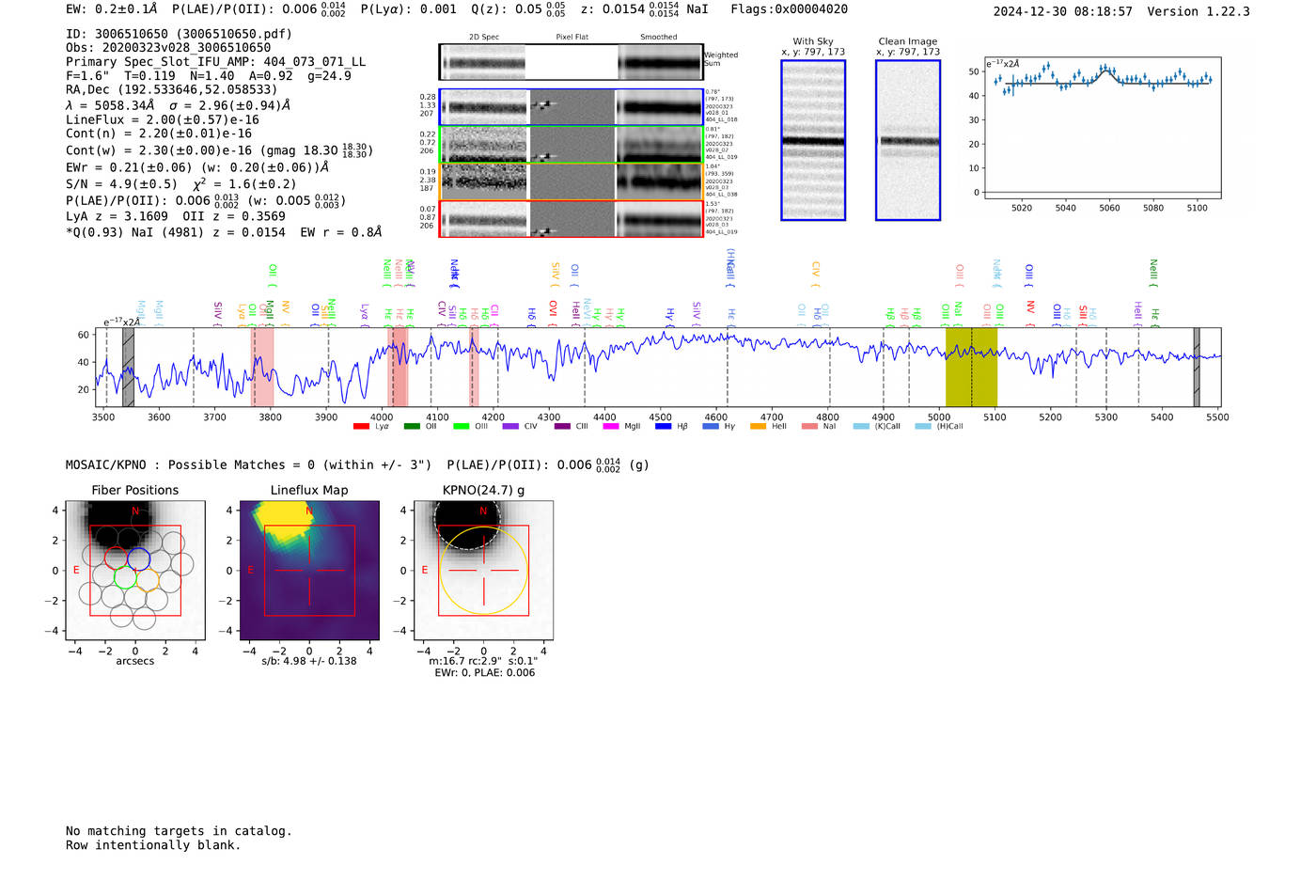This screenshot has width=1316, height=896.
Task: Click the pink shaded band near 4170 Å
Action: (474, 367)
